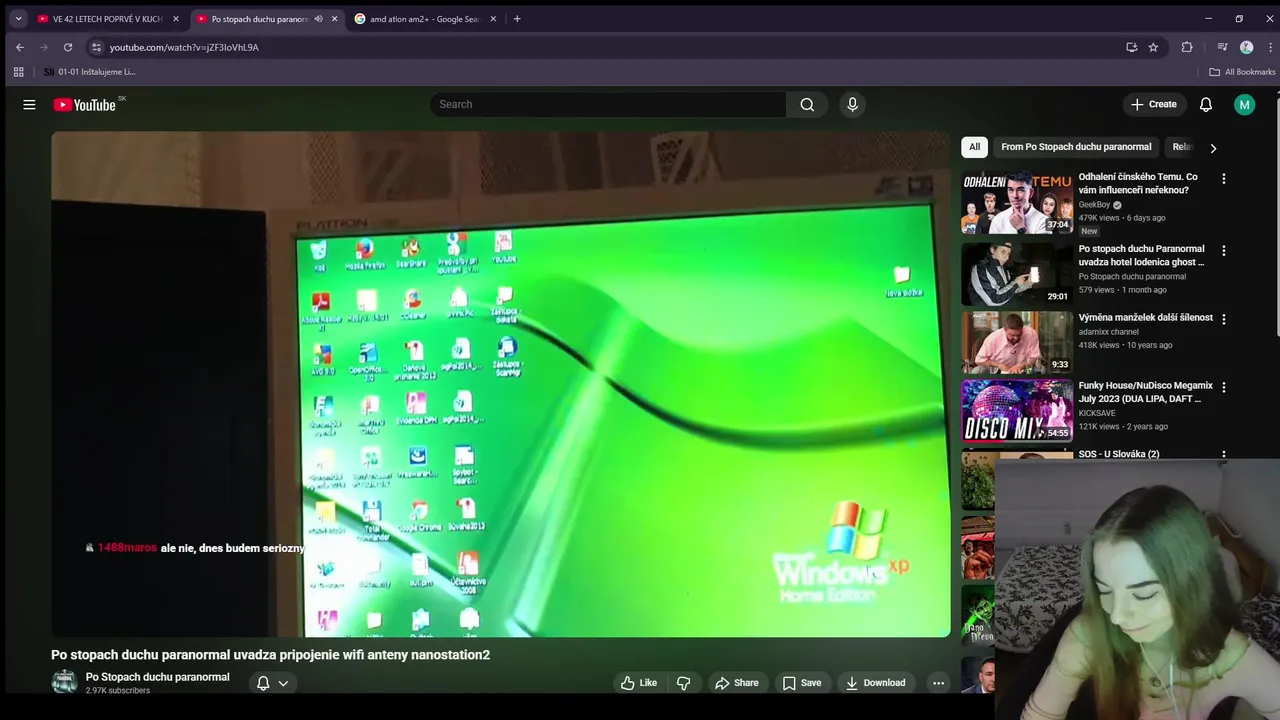The height and width of the screenshot is (720, 1280).
Task: Save the video to a playlist
Action: coord(801,683)
